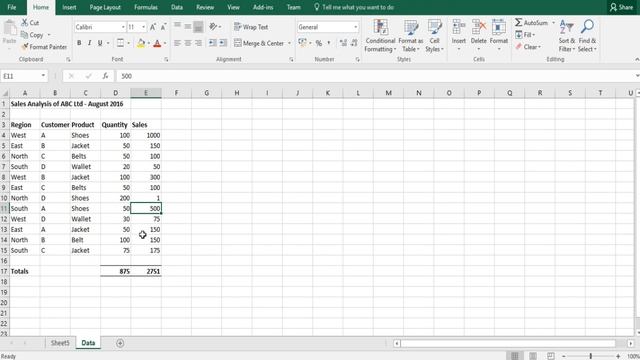Switch to the Page Layout tab

[x=105, y=7]
